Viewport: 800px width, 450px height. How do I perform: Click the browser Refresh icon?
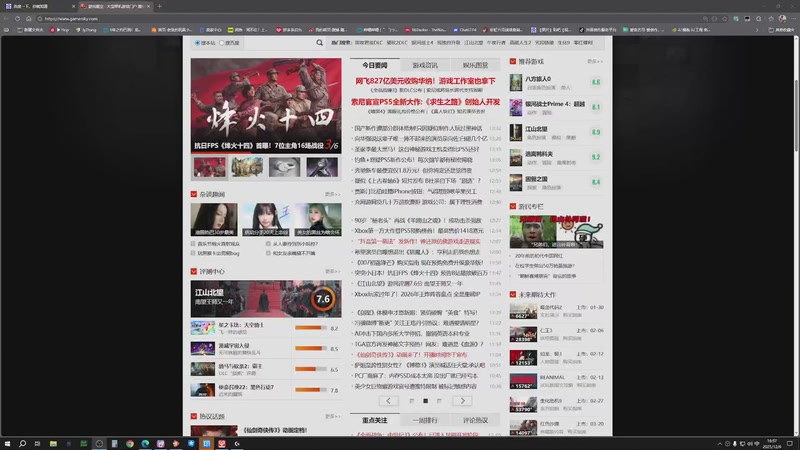point(17,18)
